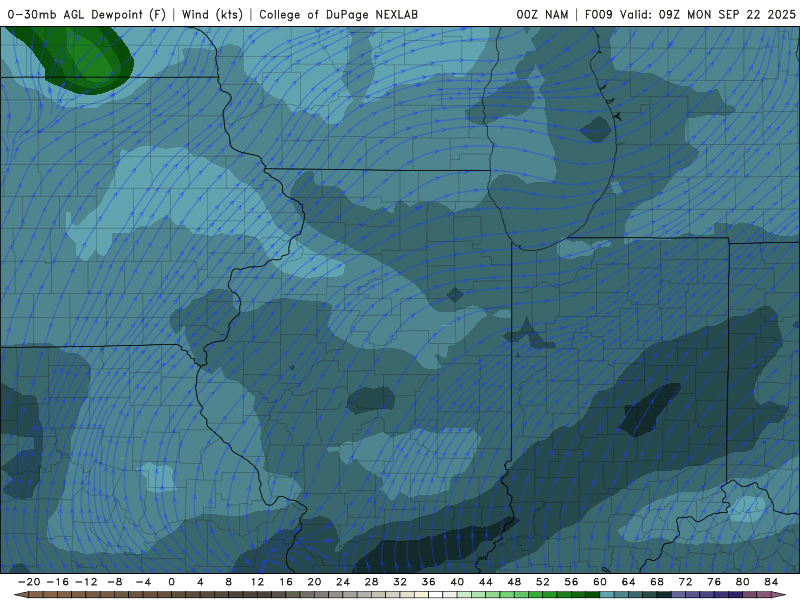Click the teal color swatch below 60
This screenshot has width=800, height=600.
tap(607, 595)
